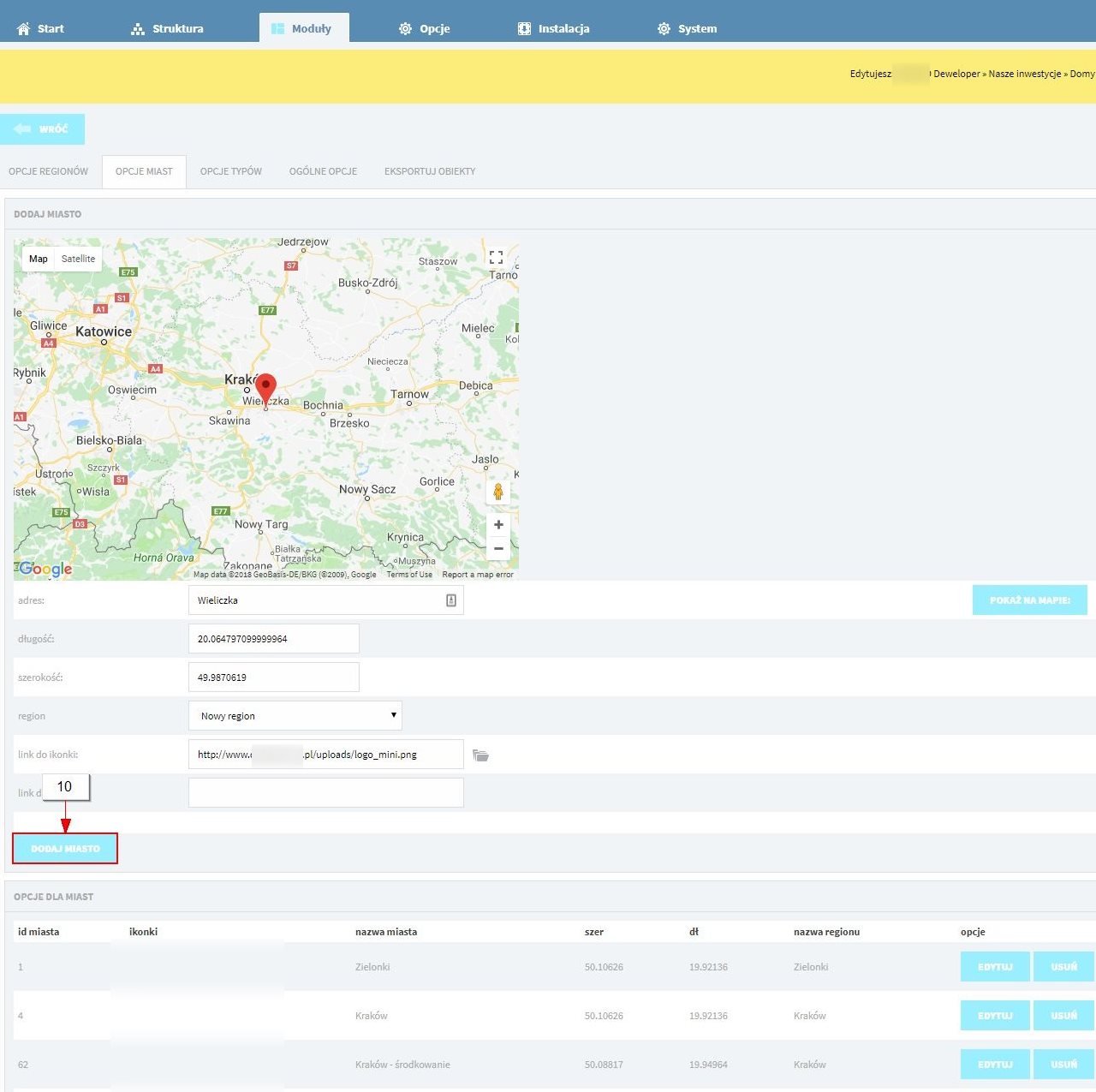Delete the Zielonki city row
1096x1092 pixels.
click(x=1063, y=967)
